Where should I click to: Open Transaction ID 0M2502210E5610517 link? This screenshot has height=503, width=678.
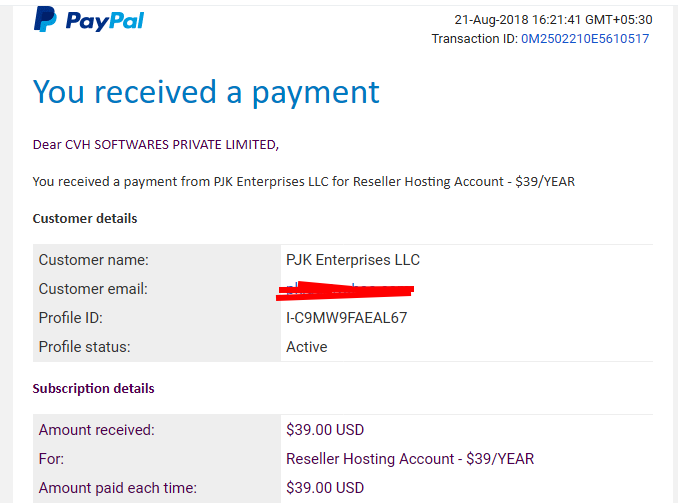[x=585, y=38]
